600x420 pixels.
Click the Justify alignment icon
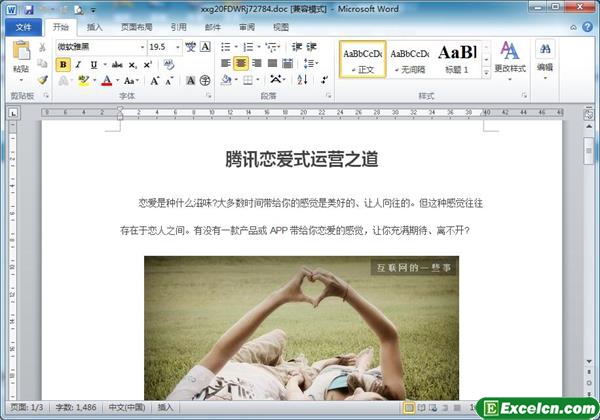(x=272, y=63)
